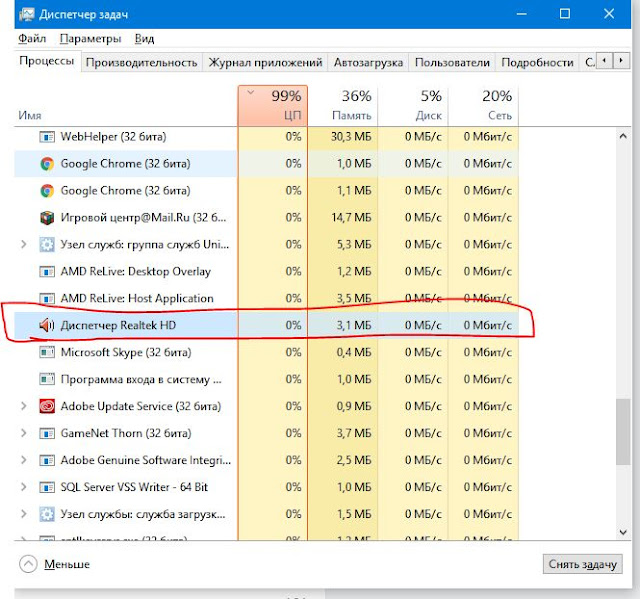
Task: Expand the SQL Server VSS Writer row
Action: click(x=24, y=487)
